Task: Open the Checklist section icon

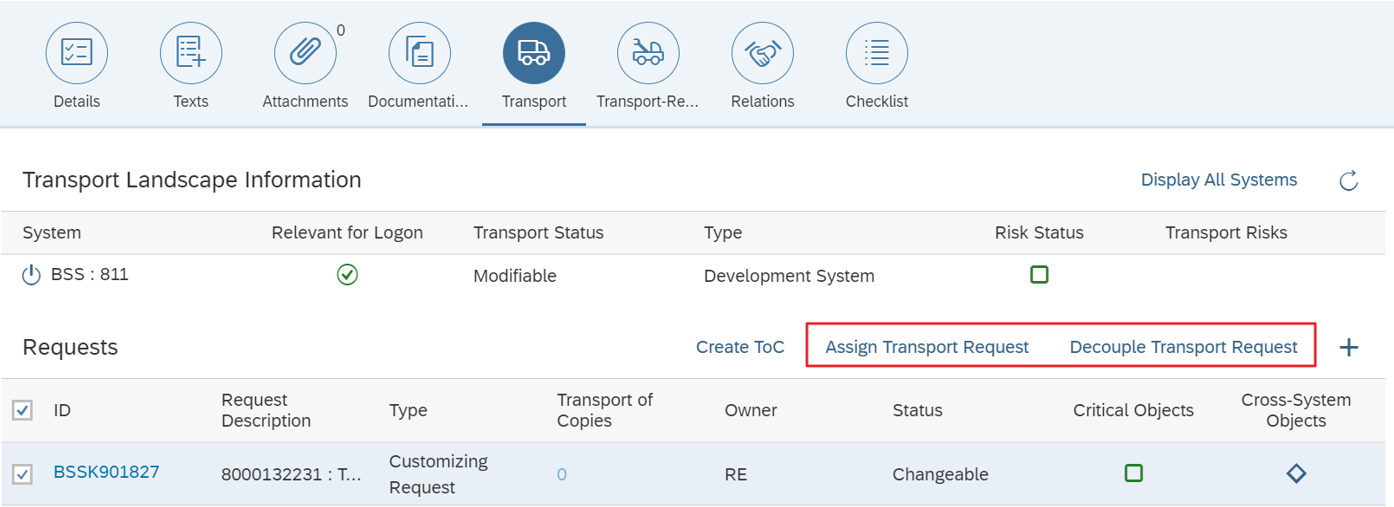Action: pos(876,53)
